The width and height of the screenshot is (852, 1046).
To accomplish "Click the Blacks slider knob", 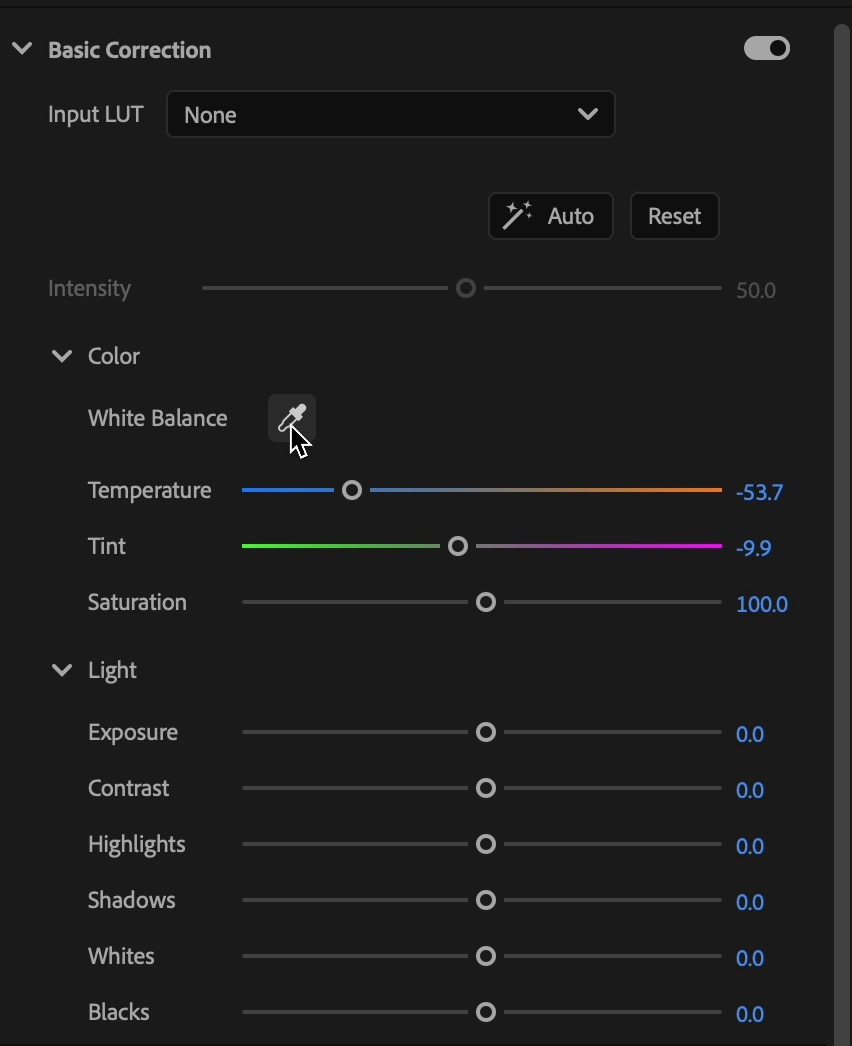I will click(486, 1012).
